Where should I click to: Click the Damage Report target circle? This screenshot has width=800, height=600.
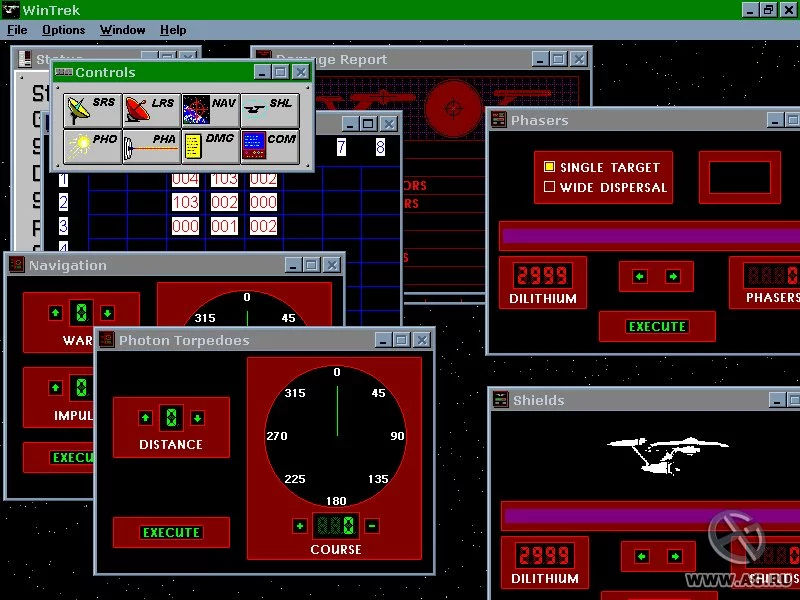[453, 108]
